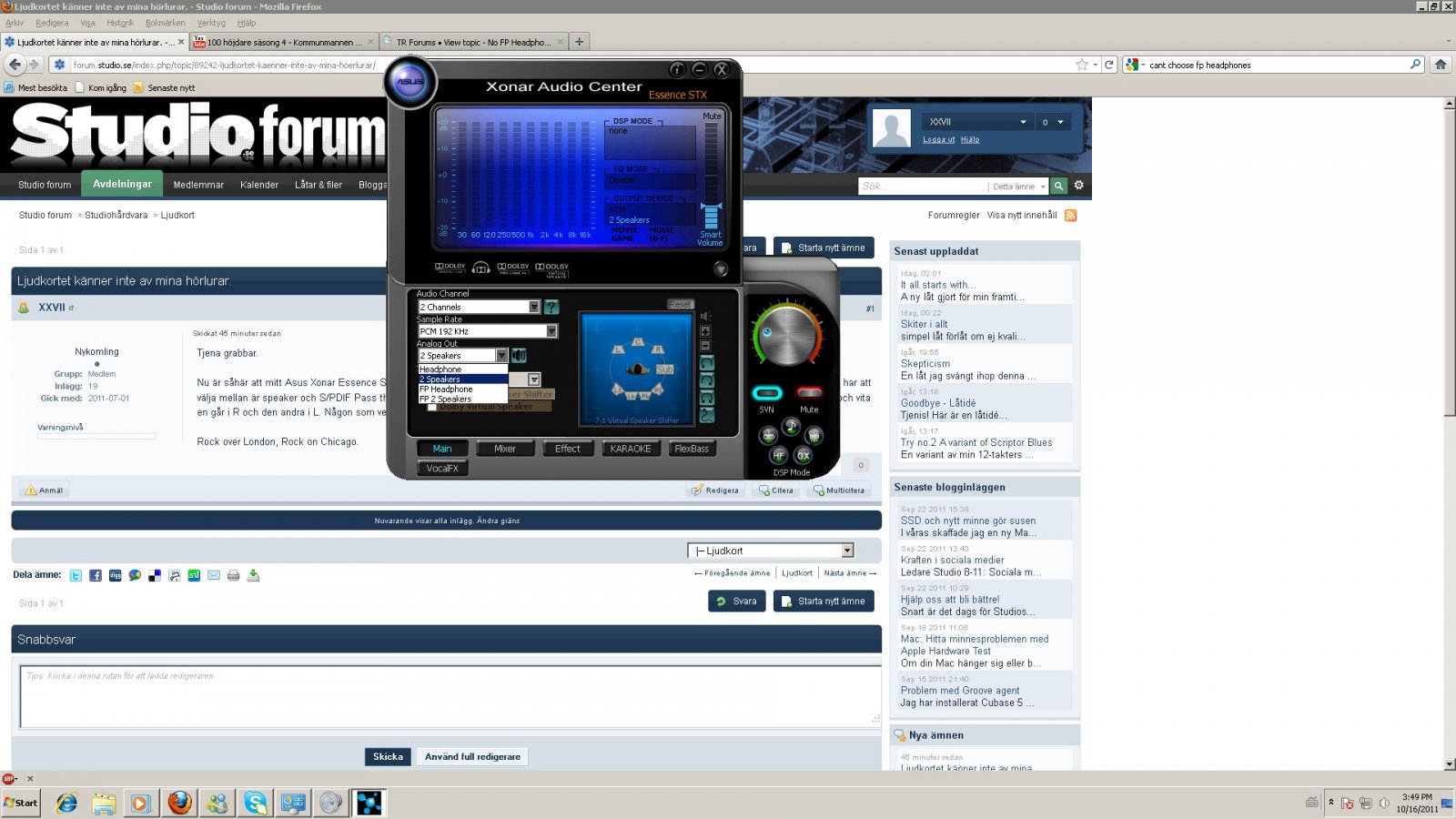Viewport: 1456px width, 819px height.
Task: Choose FP Headphone from Analog Out list
Action: [462, 389]
